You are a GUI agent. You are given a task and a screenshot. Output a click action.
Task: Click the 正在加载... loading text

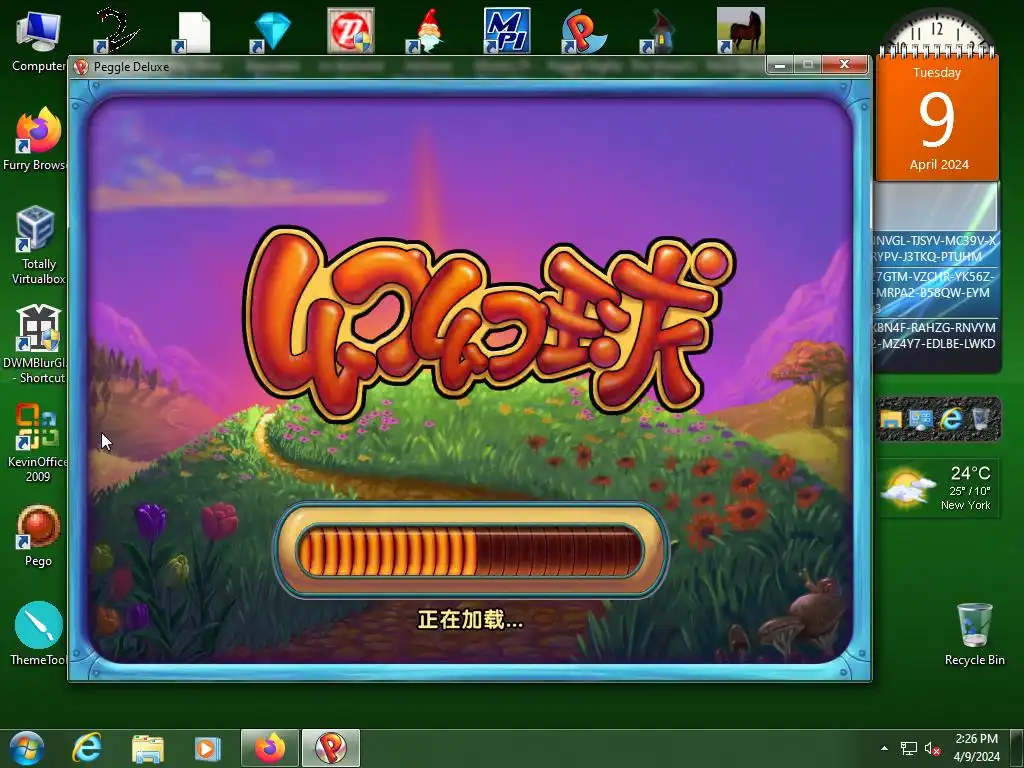point(470,619)
